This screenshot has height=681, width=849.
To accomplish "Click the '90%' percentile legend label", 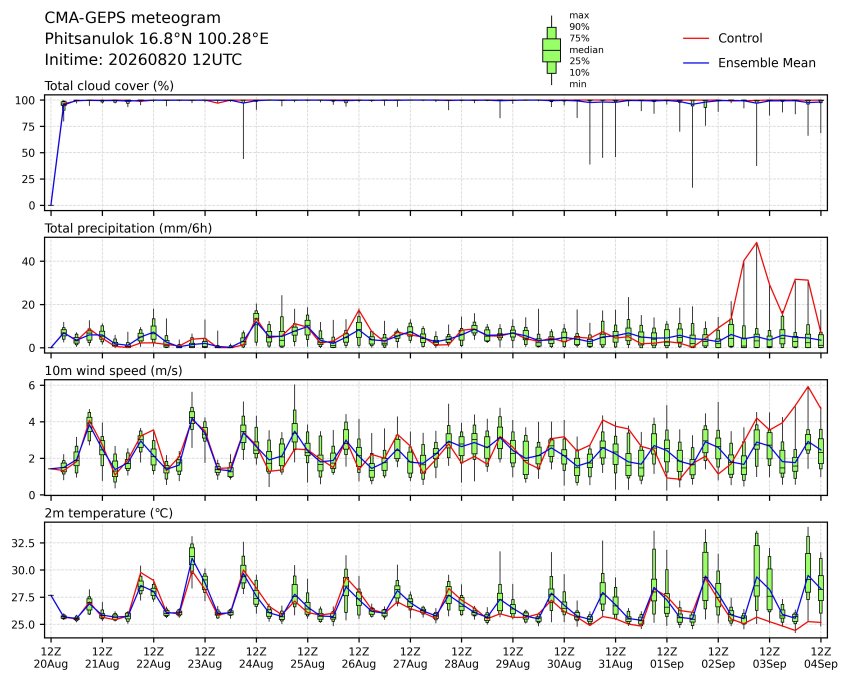I will point(579,27).
